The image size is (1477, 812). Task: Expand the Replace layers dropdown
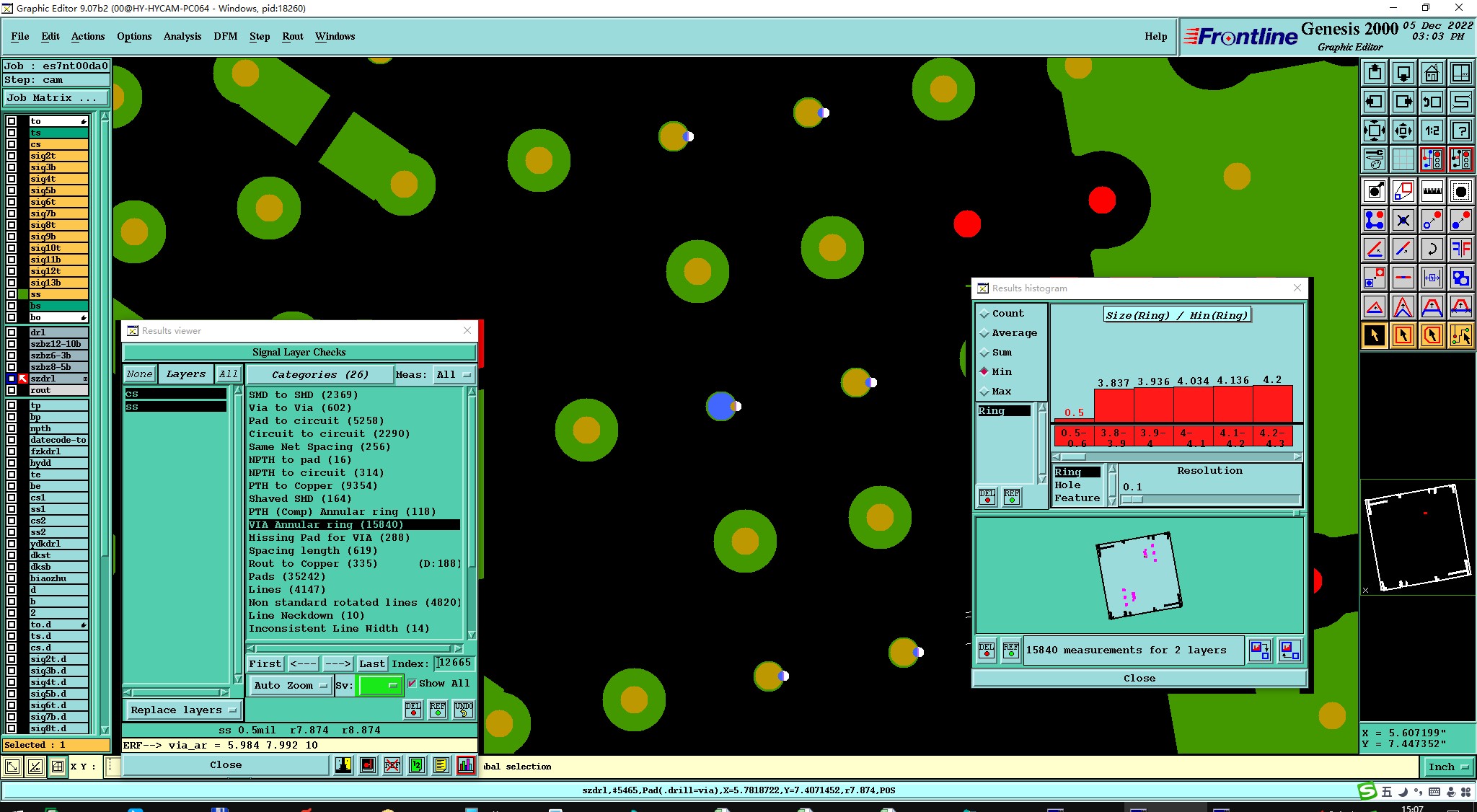pos(183,710)
